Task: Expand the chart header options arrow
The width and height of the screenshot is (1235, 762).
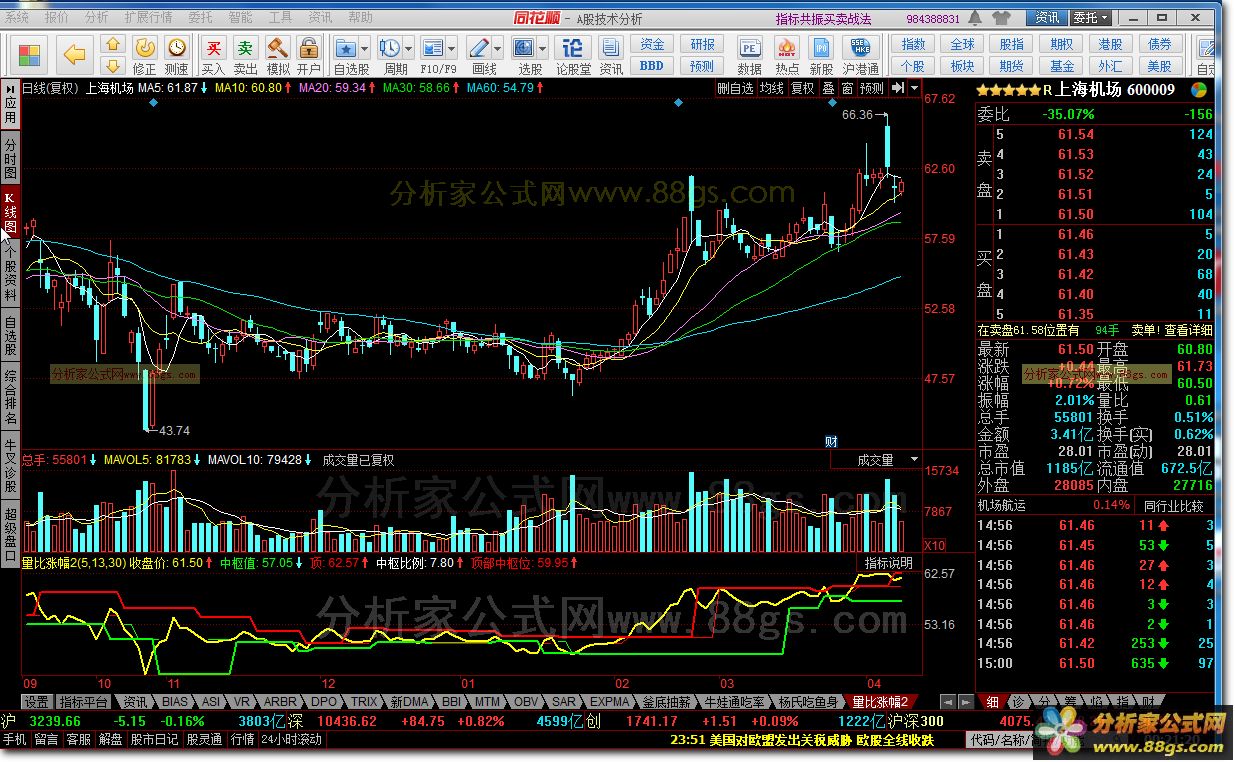Action: click(915, 89)
